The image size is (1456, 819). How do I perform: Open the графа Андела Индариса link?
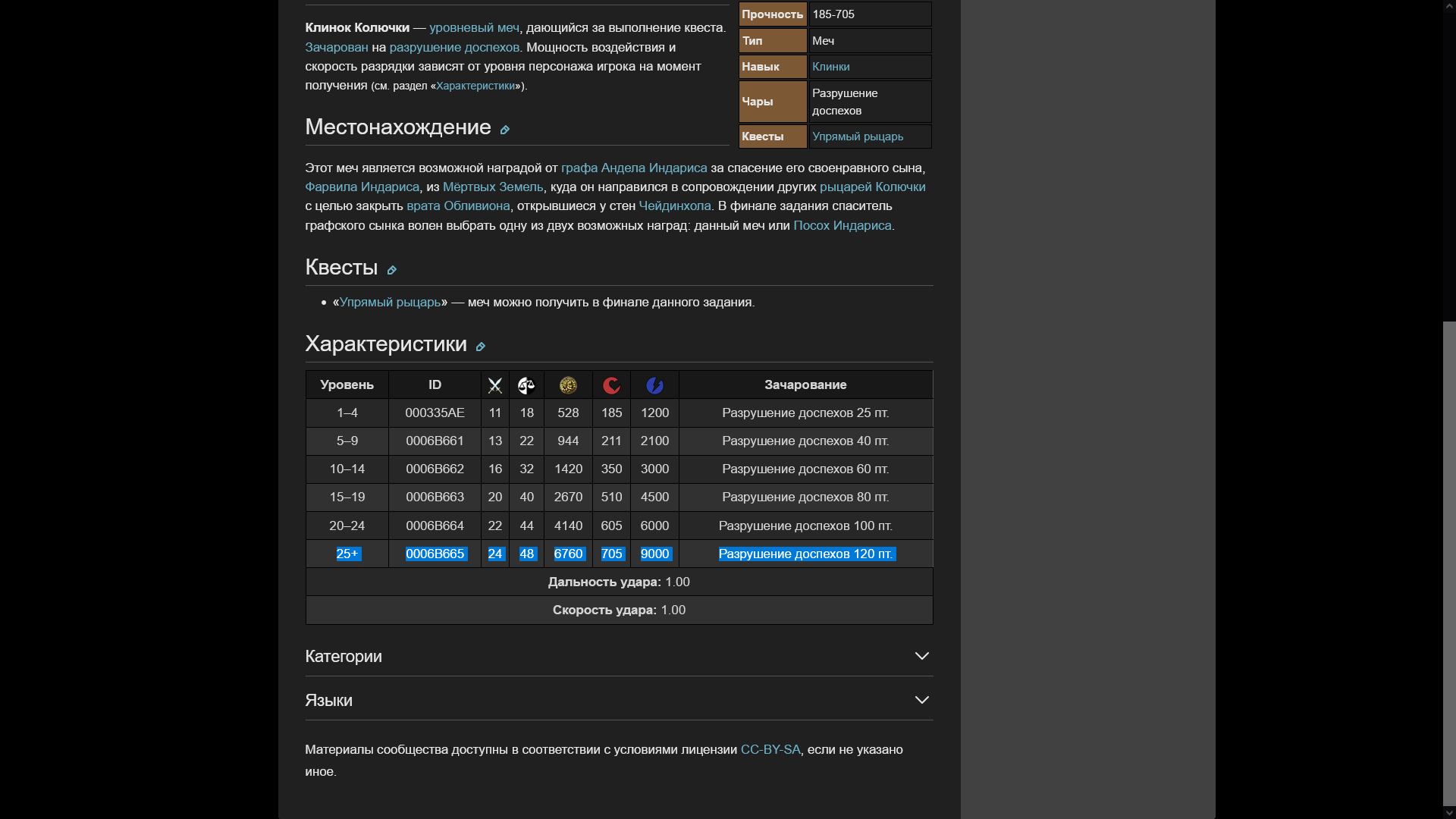(x=634, y=168)
